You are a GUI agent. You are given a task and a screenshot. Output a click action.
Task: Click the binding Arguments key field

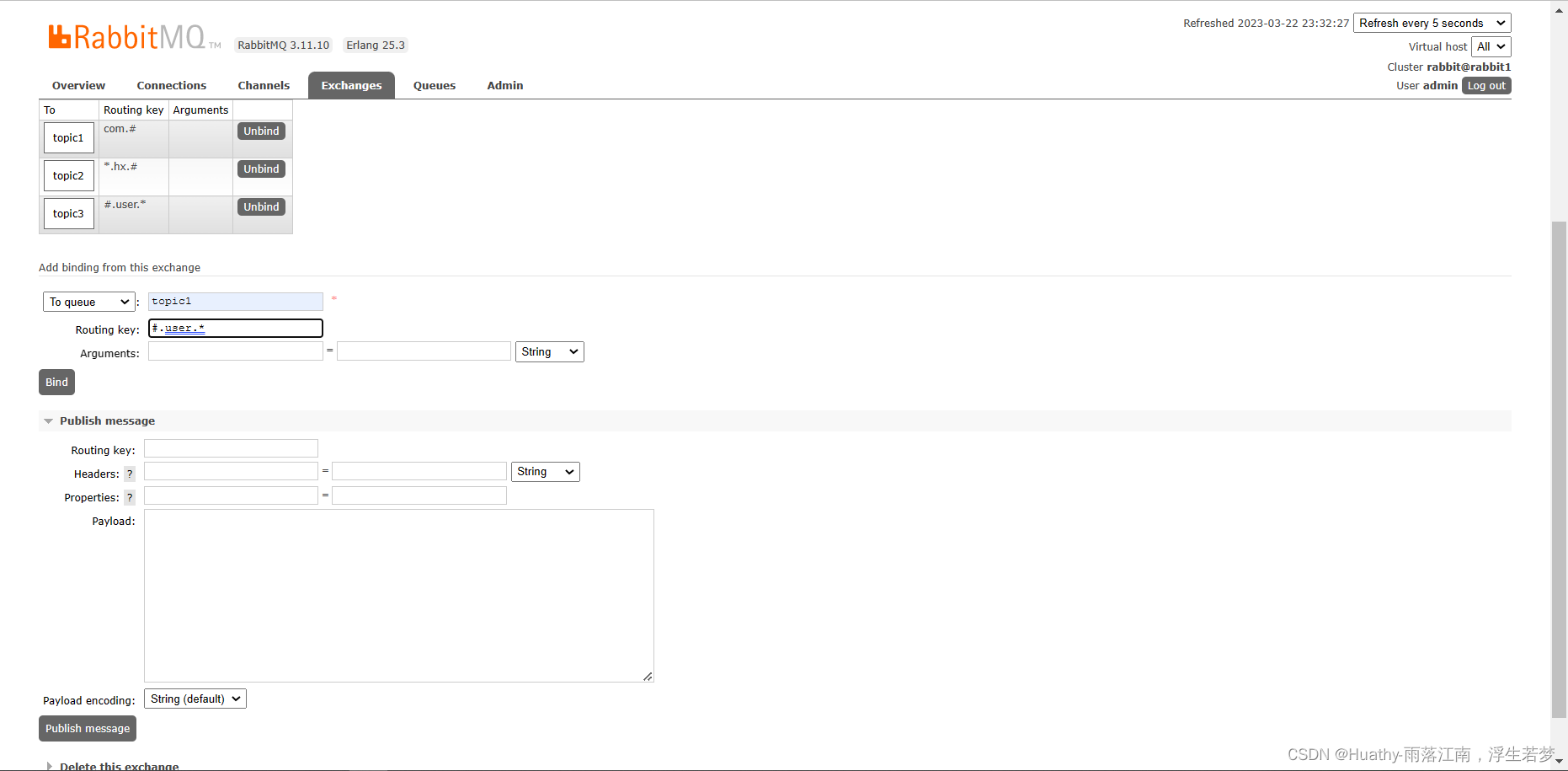tap(235, 351)
